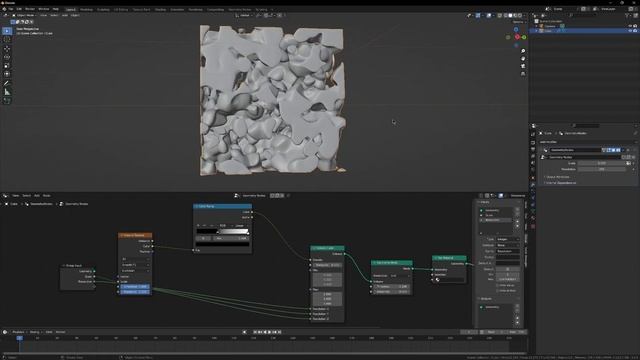Toggle Hide Value checkbox in sidebar

[498, 285]
